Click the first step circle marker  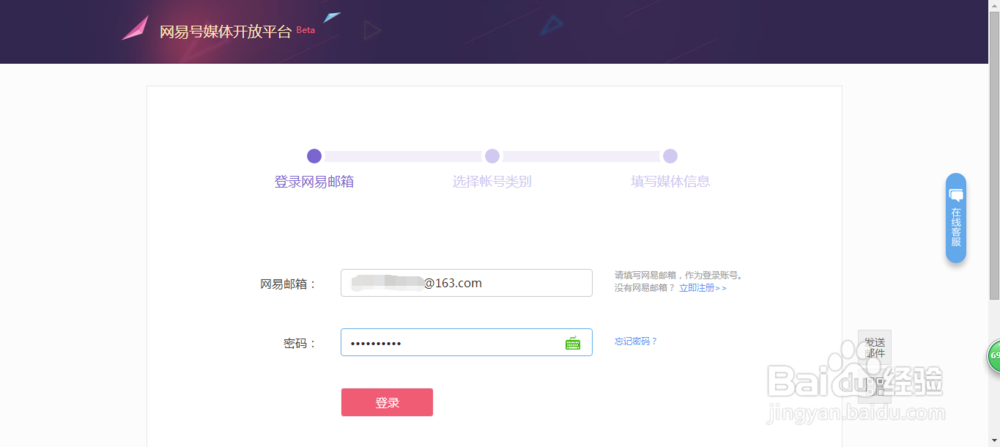click(314, 156)
